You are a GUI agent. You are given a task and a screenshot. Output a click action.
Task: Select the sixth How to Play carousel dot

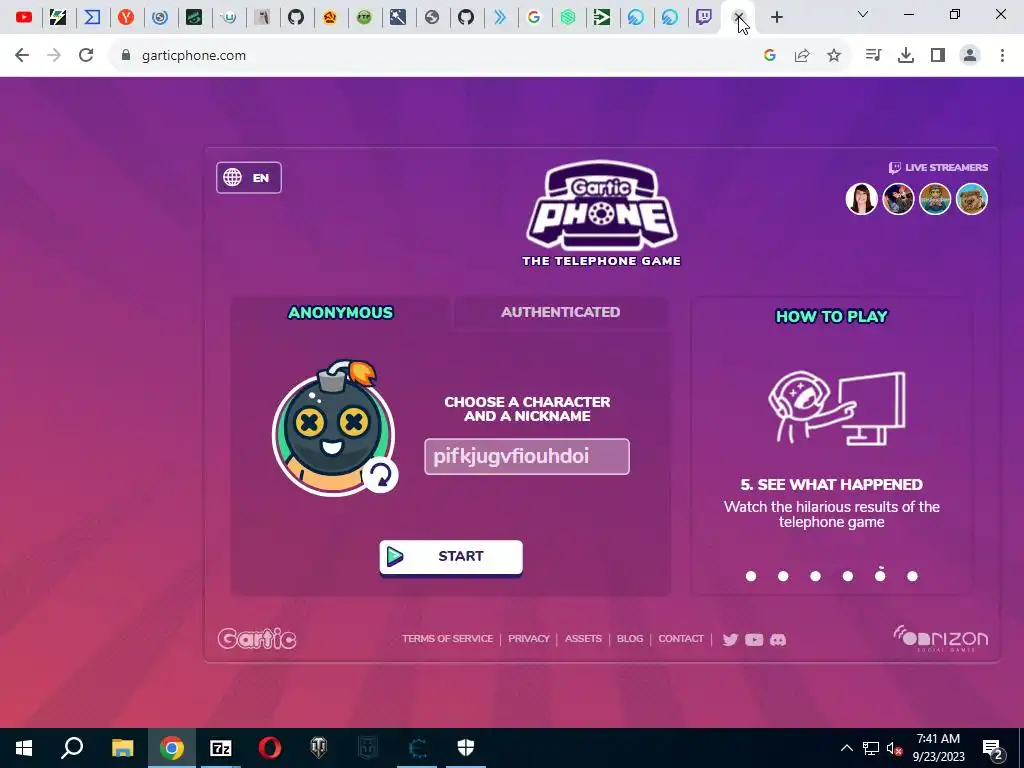coord(912,576)
